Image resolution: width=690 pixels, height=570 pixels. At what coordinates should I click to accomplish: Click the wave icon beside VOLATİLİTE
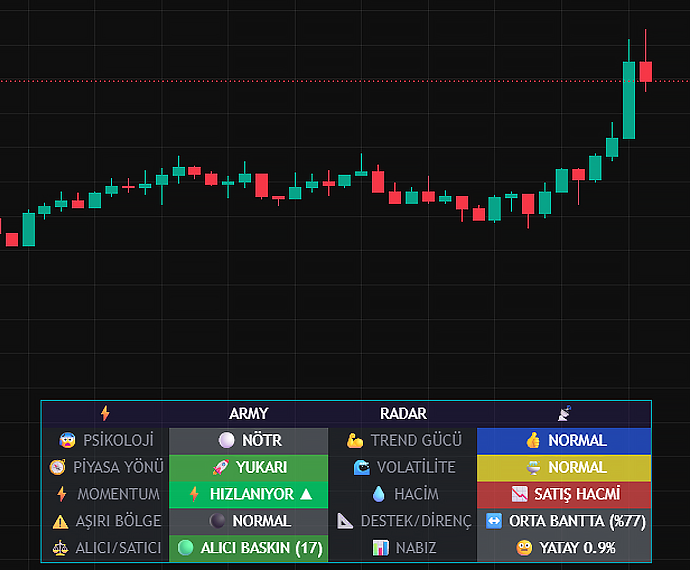[x=362, y=467]
